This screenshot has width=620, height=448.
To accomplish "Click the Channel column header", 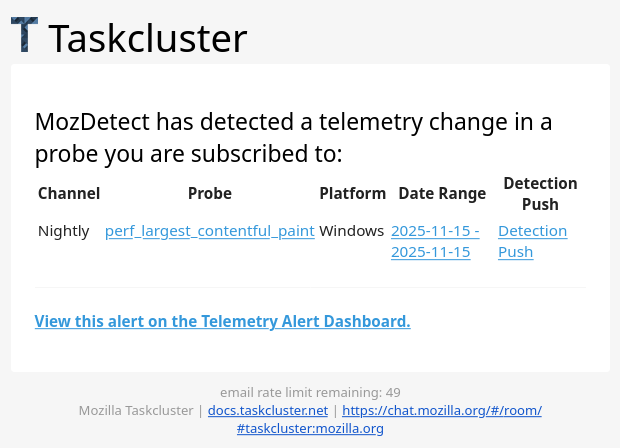I will coord(69,194).
